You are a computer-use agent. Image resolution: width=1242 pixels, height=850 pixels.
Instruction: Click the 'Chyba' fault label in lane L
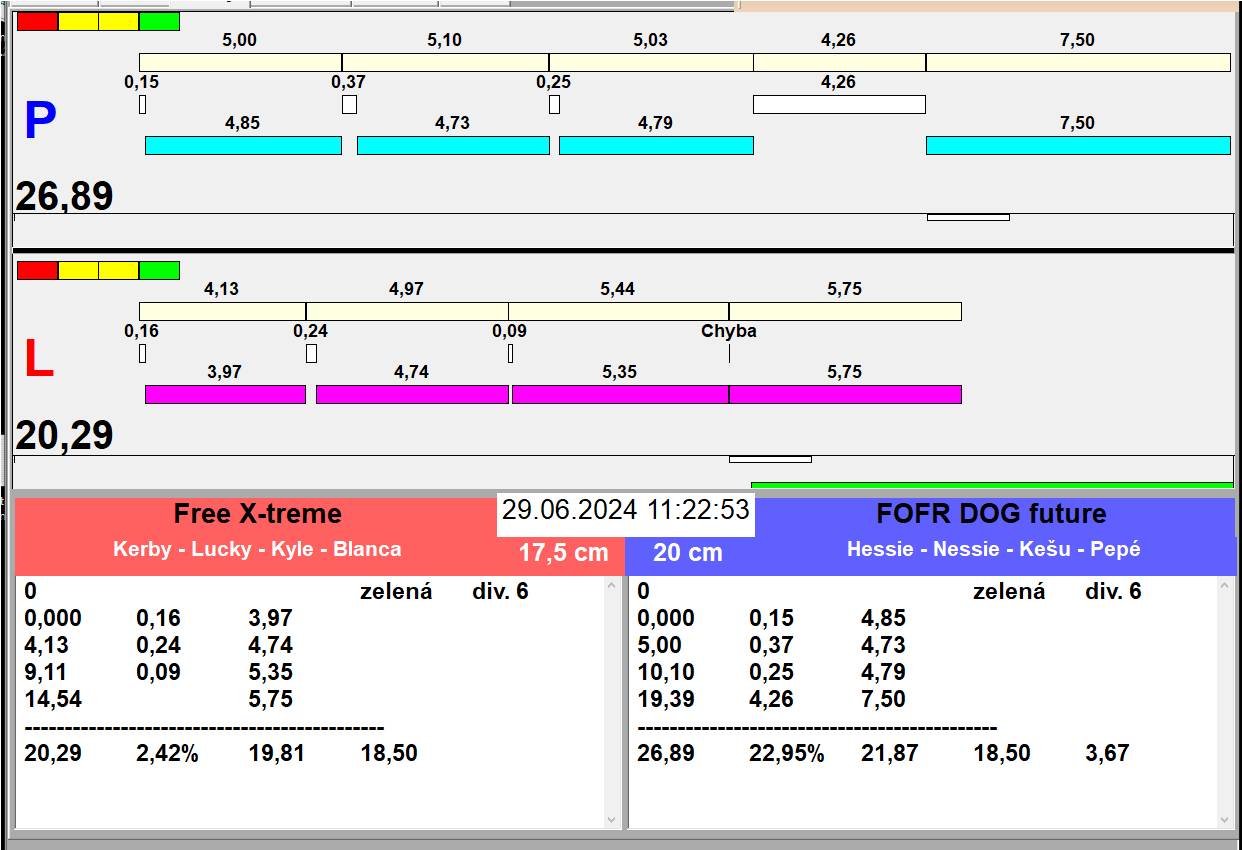729,331
